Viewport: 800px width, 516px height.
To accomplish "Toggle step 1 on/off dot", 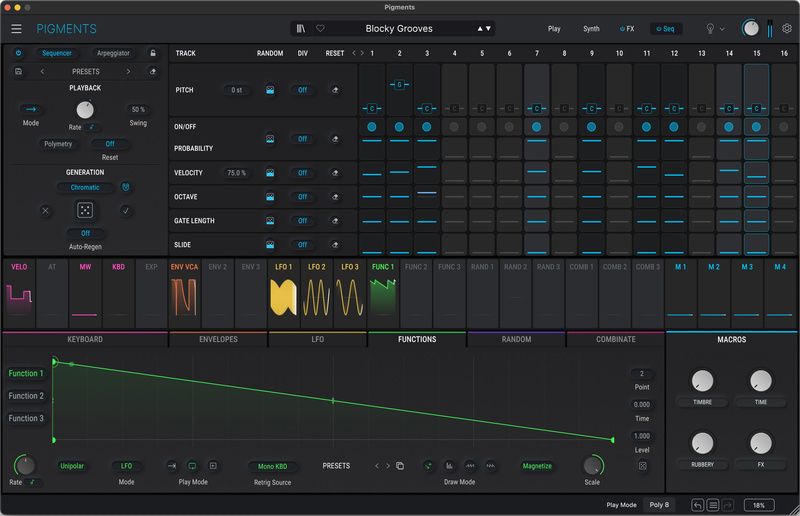I will point(372,127).
